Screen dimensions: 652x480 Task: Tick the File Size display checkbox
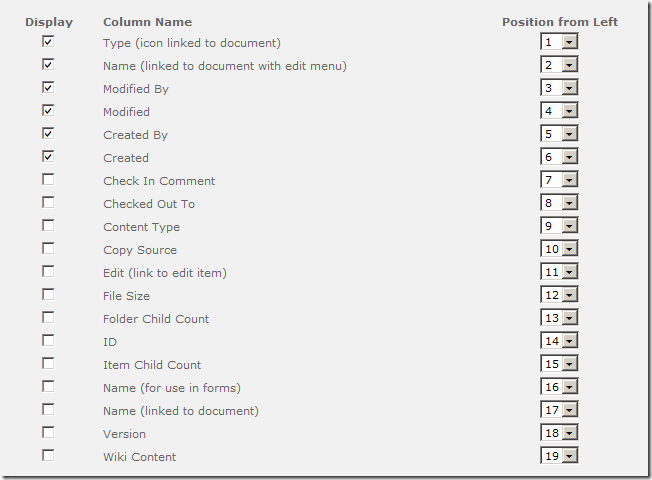pyautogui.click(x=48, y=295)
